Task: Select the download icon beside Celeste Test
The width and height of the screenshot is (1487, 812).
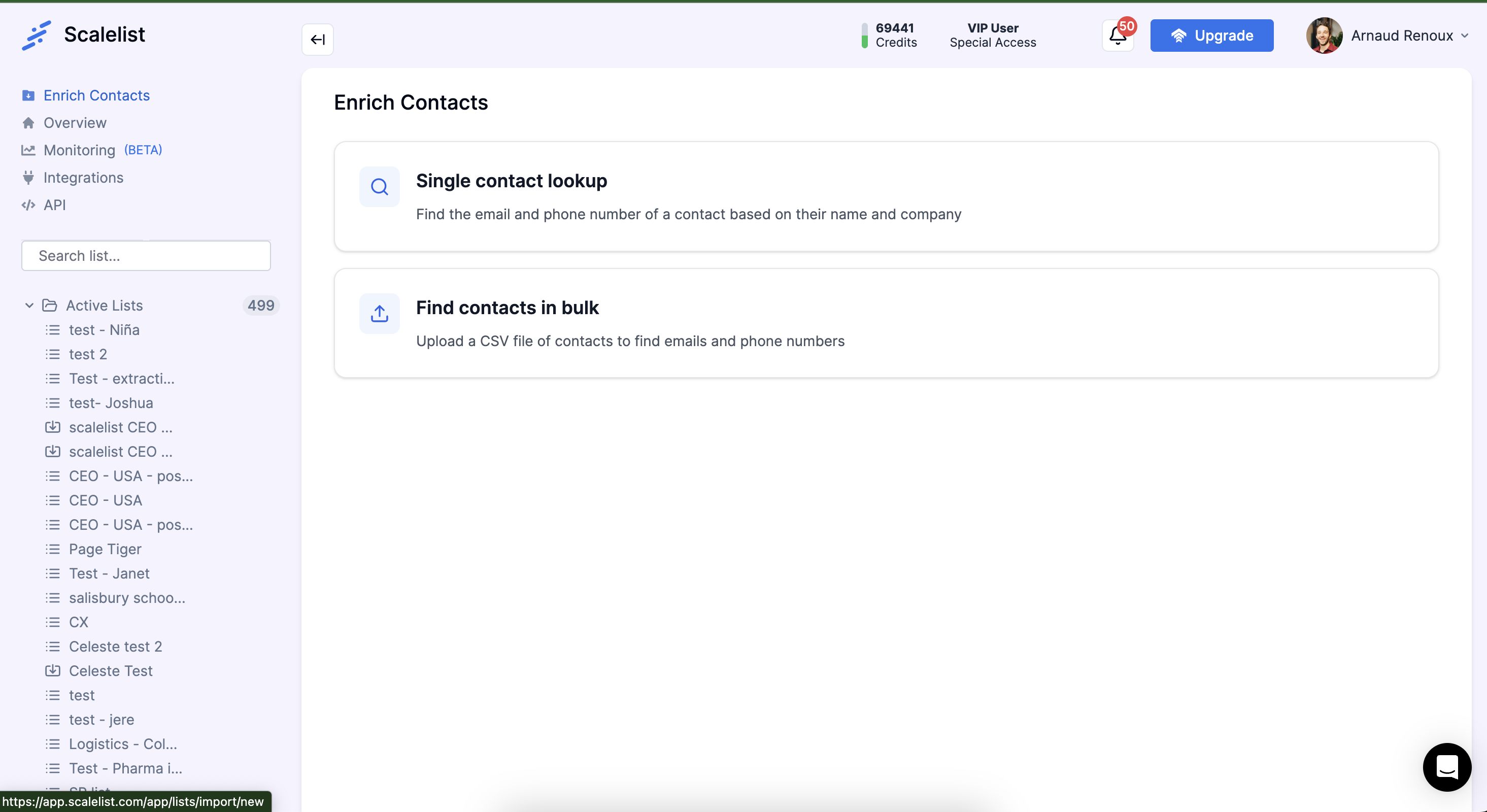Action: coord(53,670)
